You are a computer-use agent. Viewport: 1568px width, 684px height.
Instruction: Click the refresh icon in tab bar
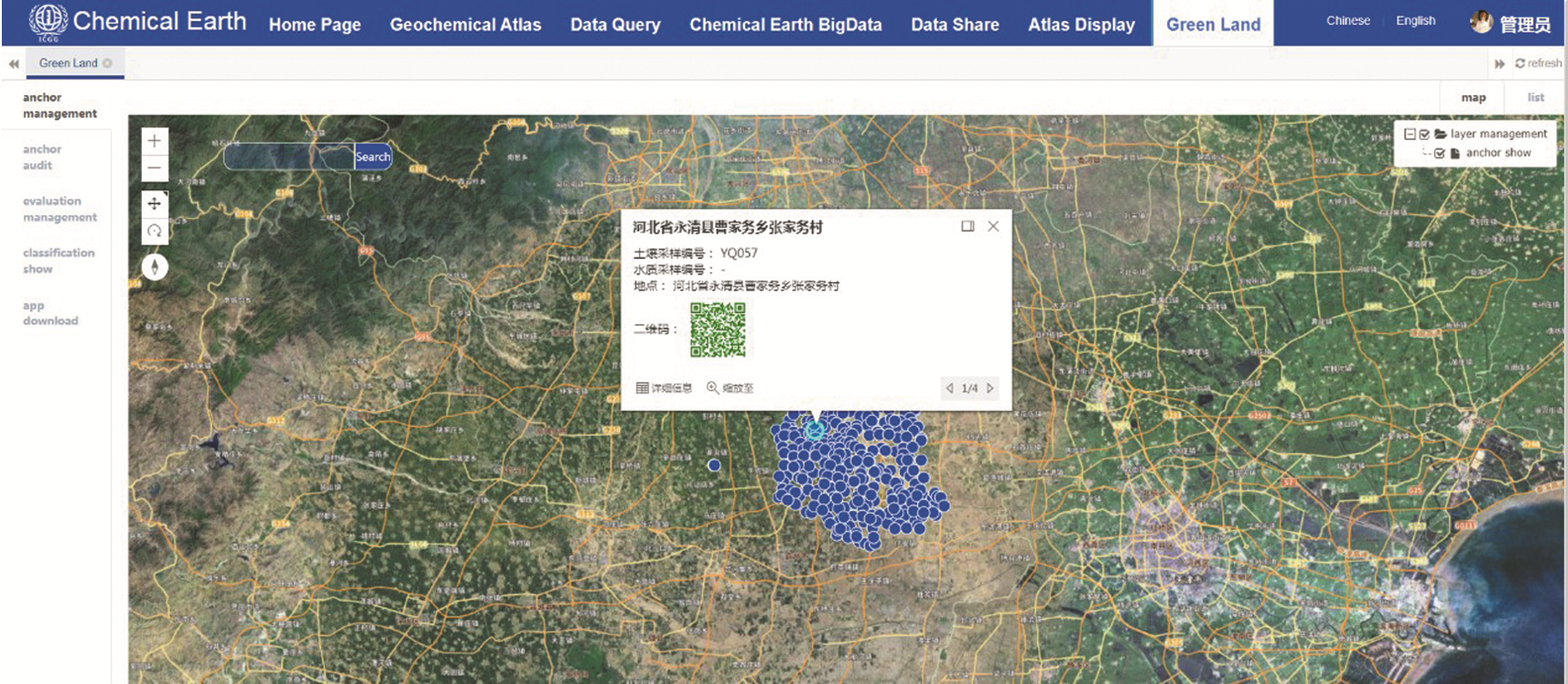pyautogui.click(x=1520, y=63)
